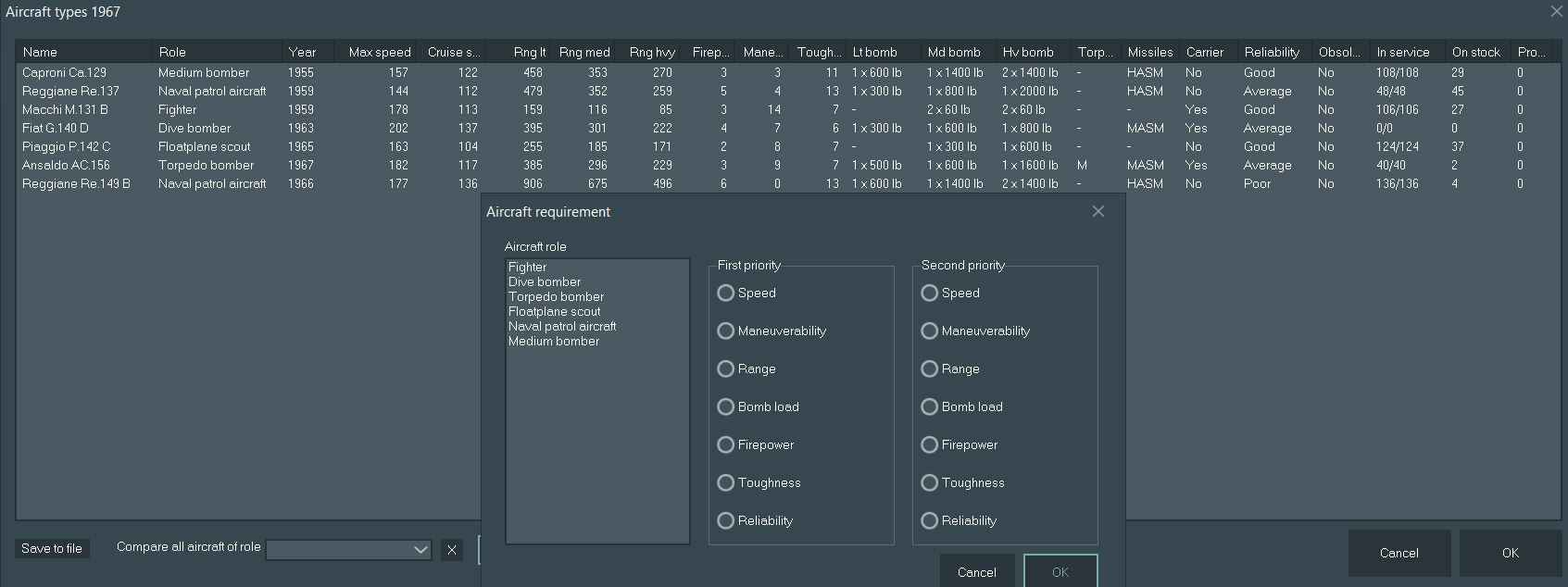The width and height of the screenshot is (1568, 587).
Task: Sort table by Role column header
Action: click(217, 52)
